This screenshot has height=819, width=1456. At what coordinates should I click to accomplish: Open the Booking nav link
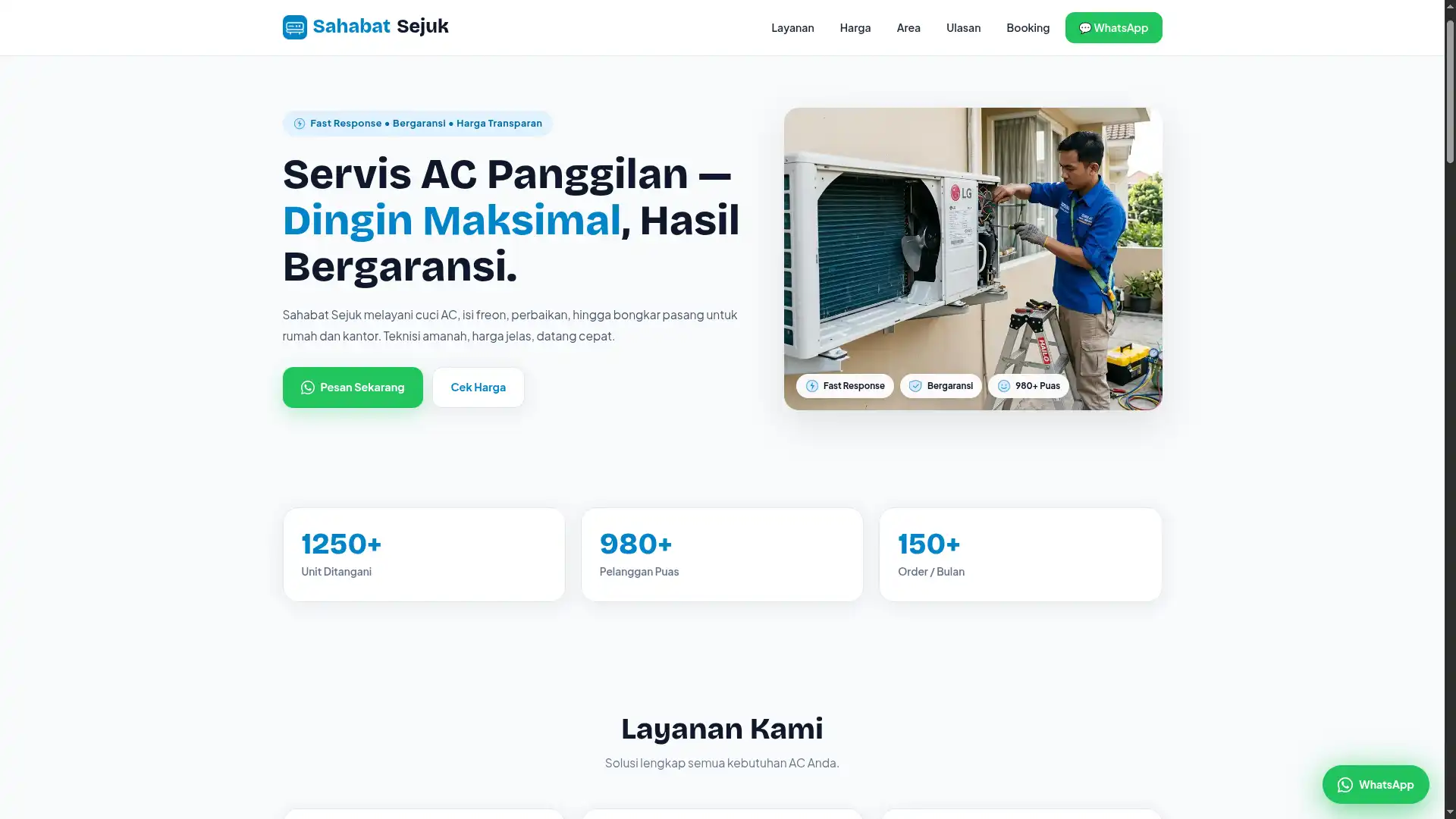(x=1028, y=28)
